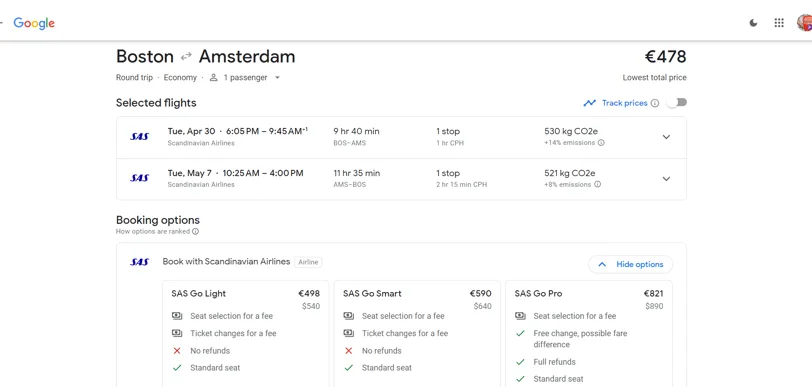The height and width of the screenshot is (387, 812).
Task: Open the Google account profile avatar
Action: coord(804,23)
